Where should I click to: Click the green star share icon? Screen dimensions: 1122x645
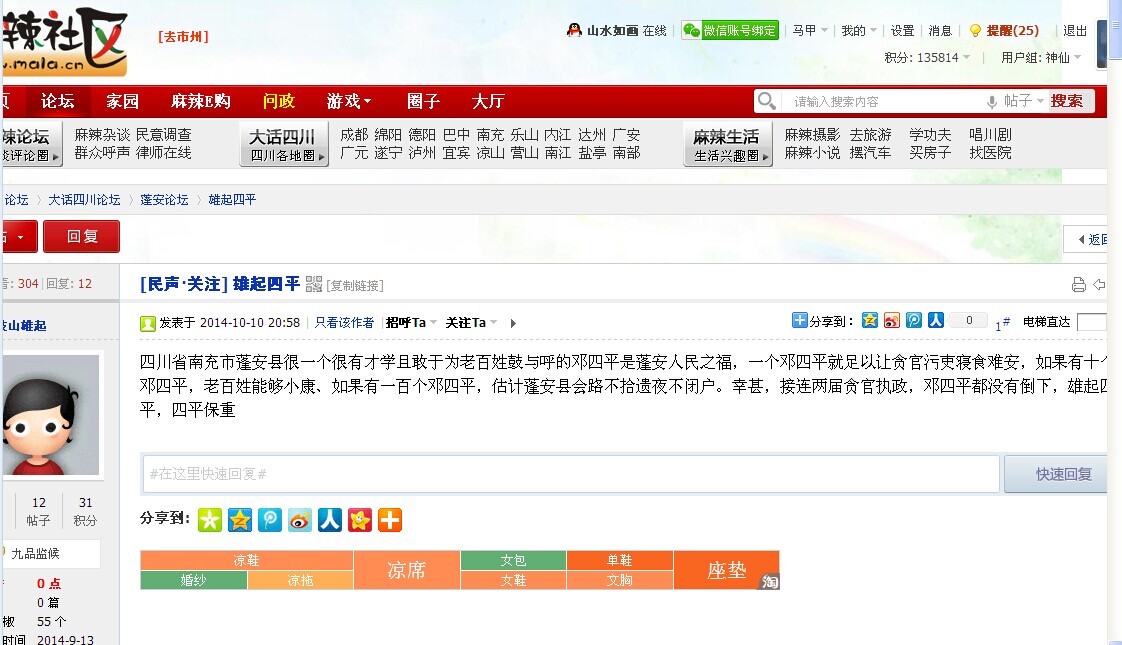(x=210, y=520)
